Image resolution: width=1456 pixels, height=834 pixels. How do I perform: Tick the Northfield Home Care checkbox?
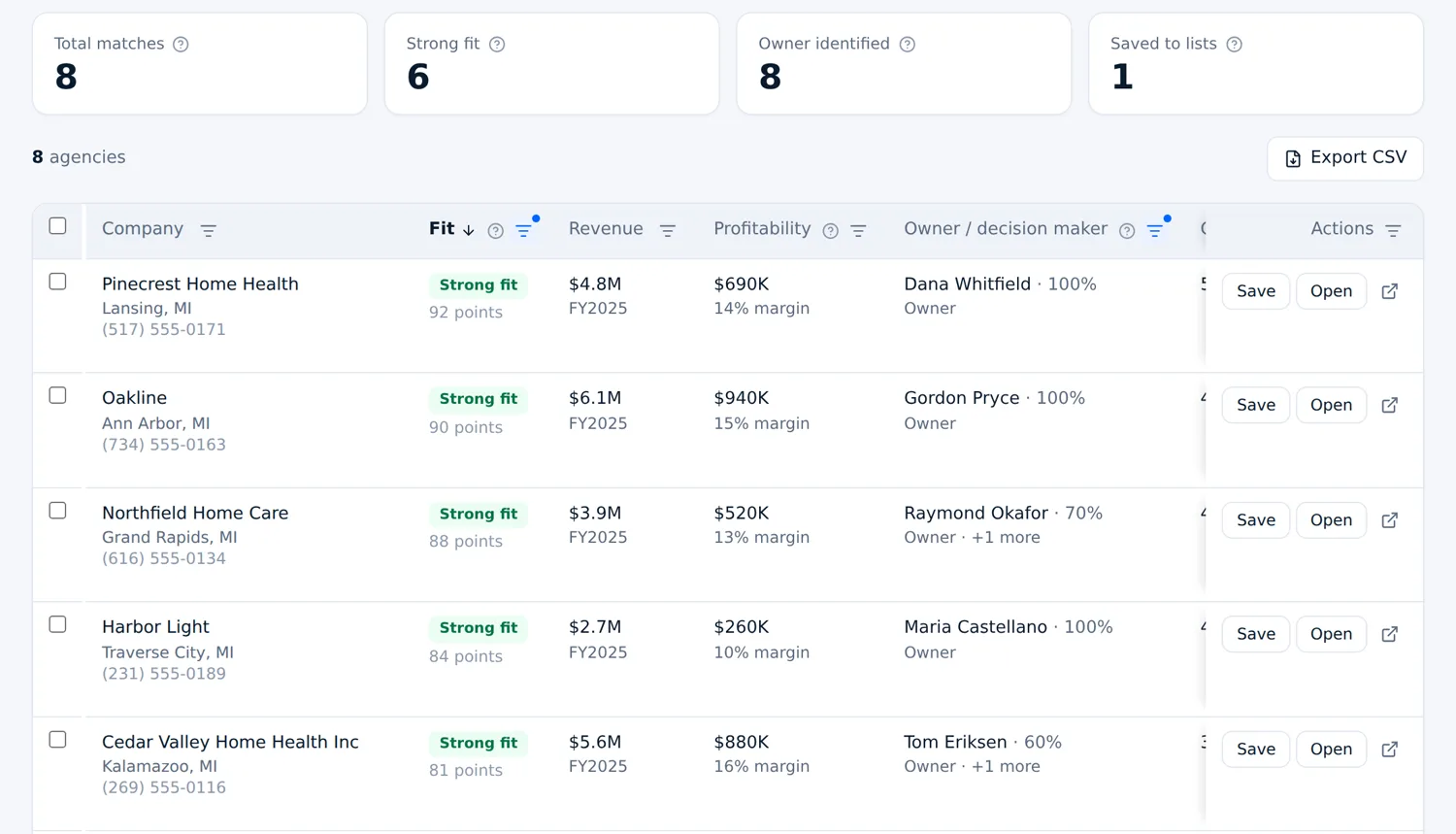[58, 511]
